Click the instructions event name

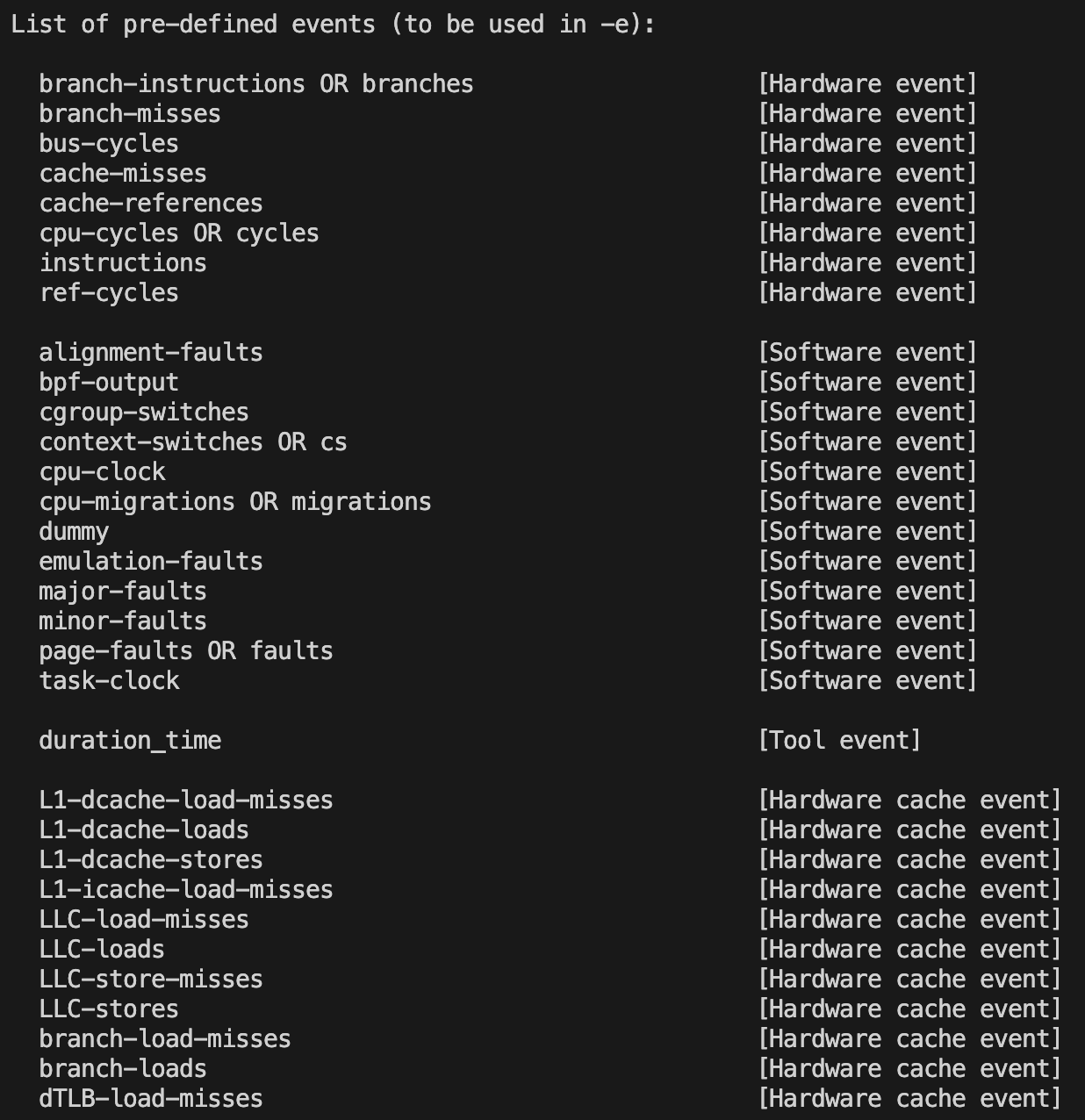pos(122,263)
